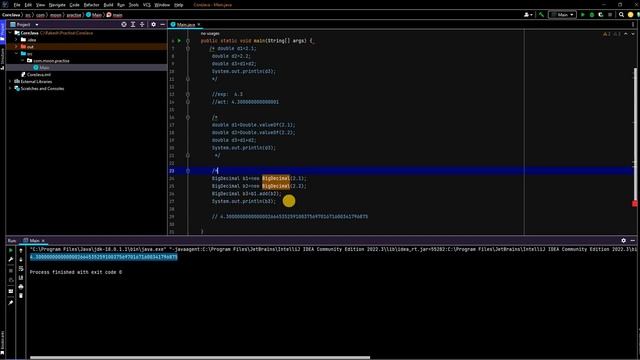Click the red error stripe marker
640x360 pixels.
tap(635, 204)
